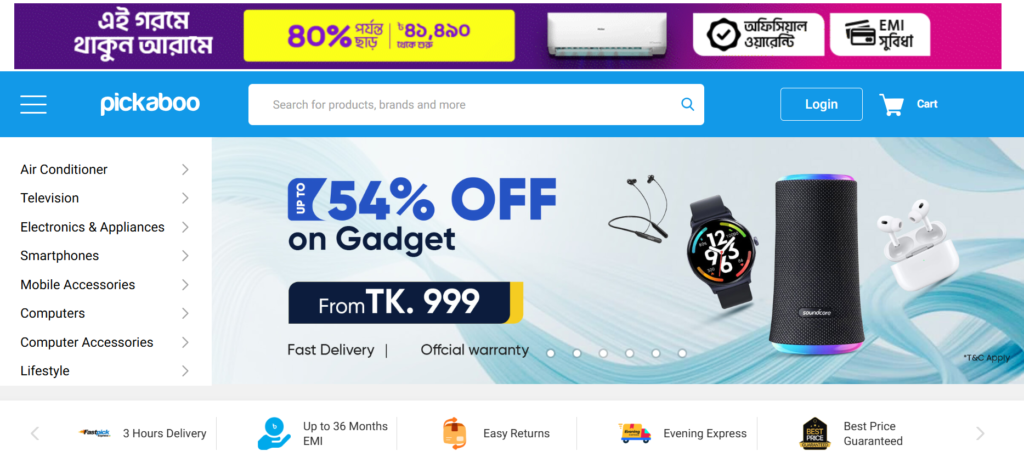Go to next service strip arrow
Viewport: 1024px width, 451px height.
tap(980, 433)
